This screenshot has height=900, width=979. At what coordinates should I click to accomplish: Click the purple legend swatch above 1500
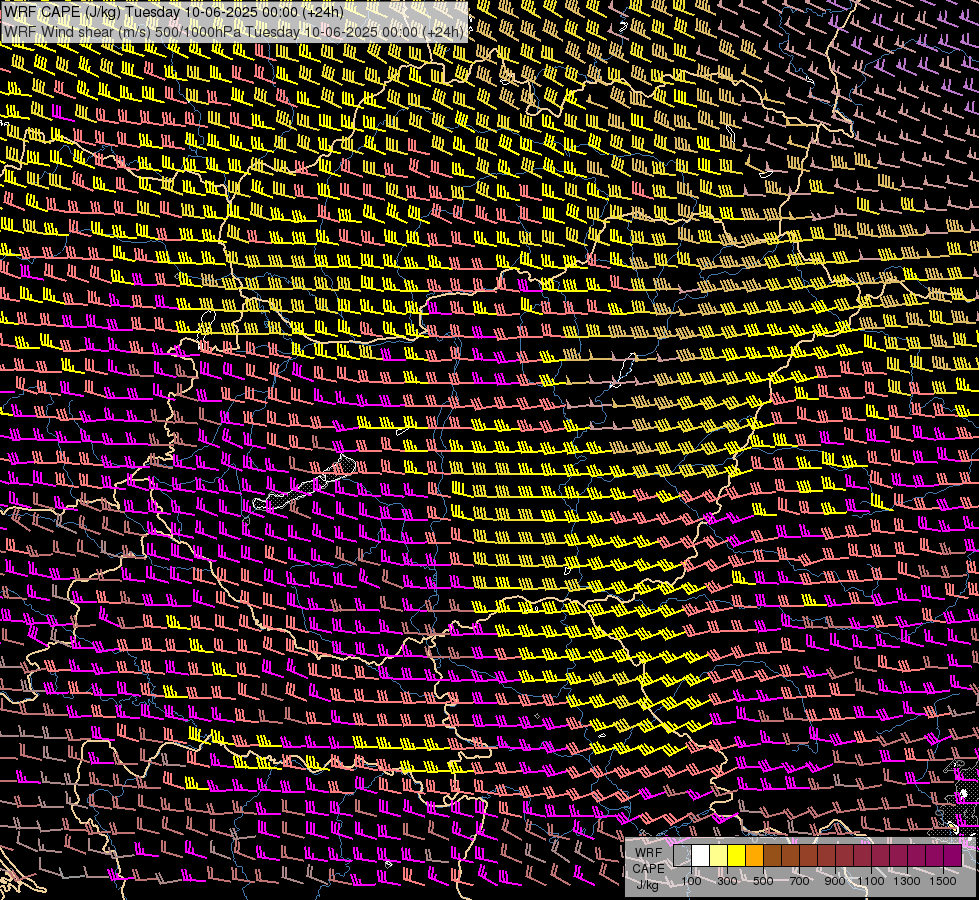[x=952, y=856]
